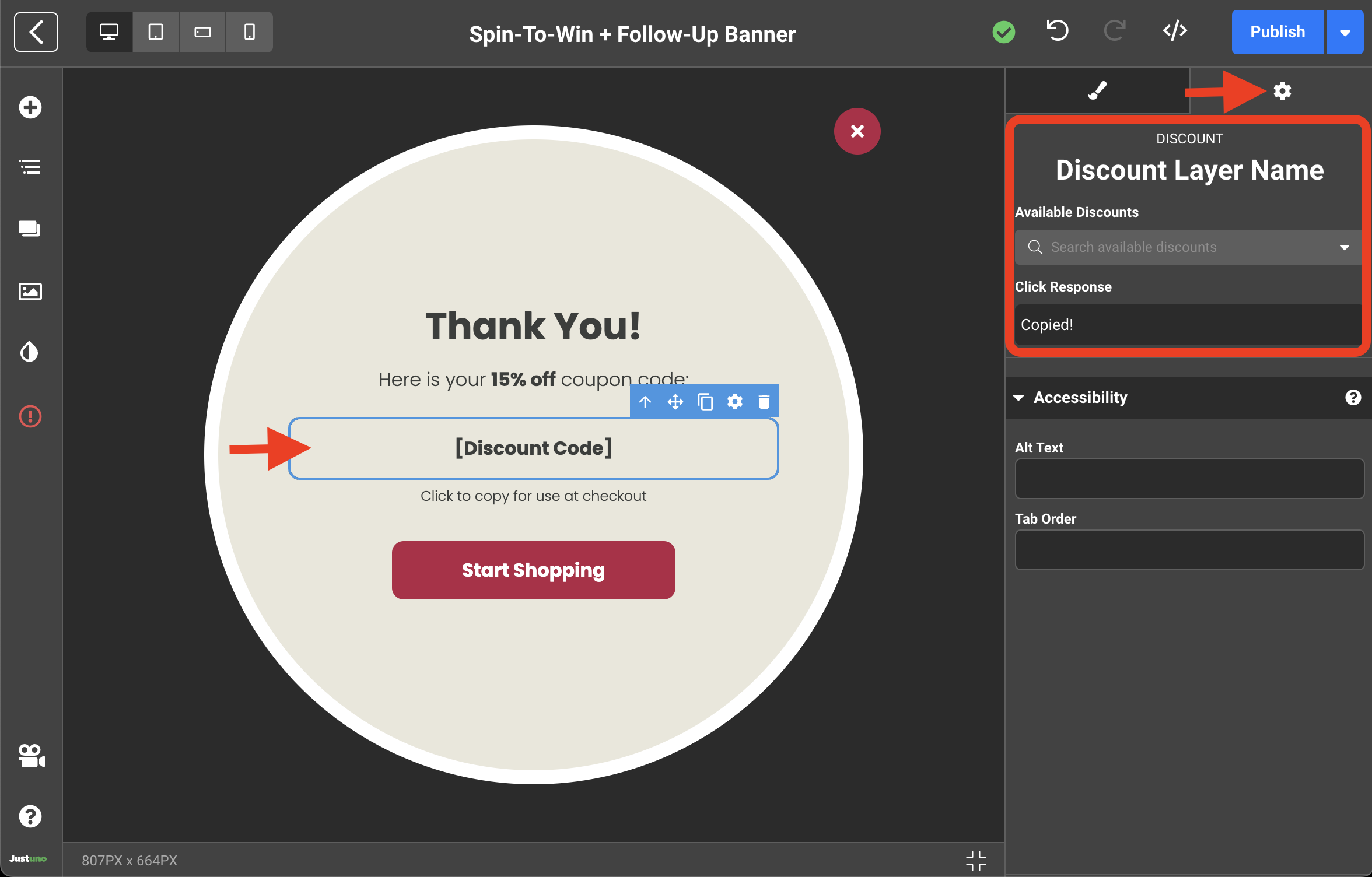Click the add layer plus icon
This screenshot has height=877, width=1372.
click(30, 107)
